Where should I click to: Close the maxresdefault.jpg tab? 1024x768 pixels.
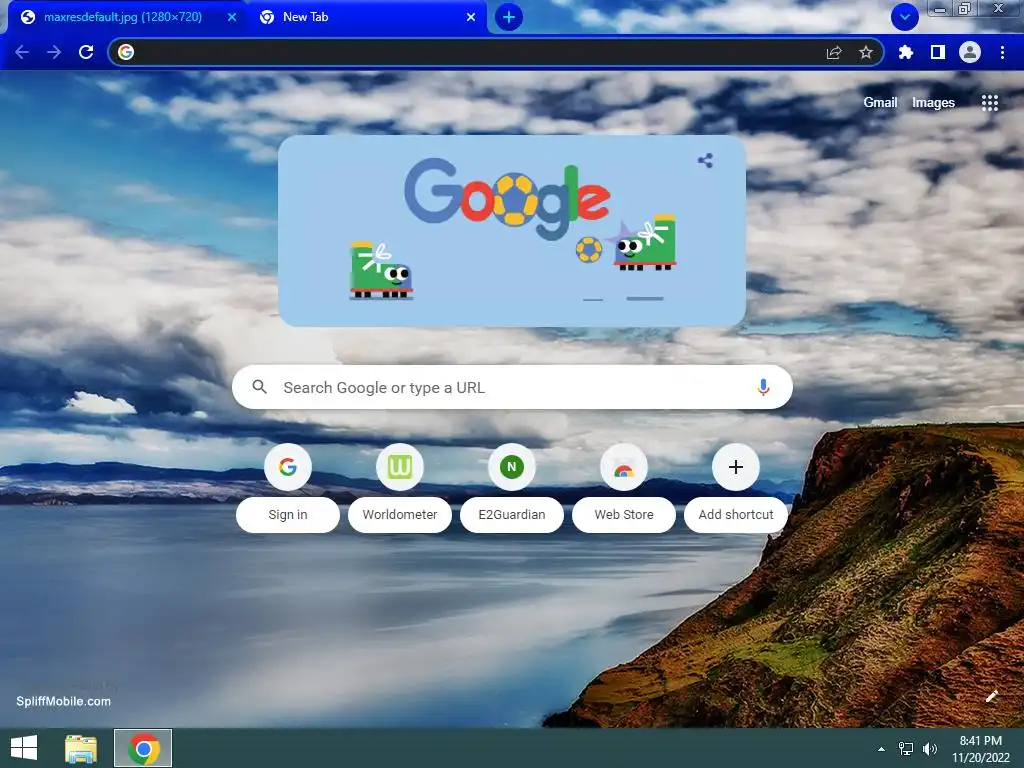[232, 17]
